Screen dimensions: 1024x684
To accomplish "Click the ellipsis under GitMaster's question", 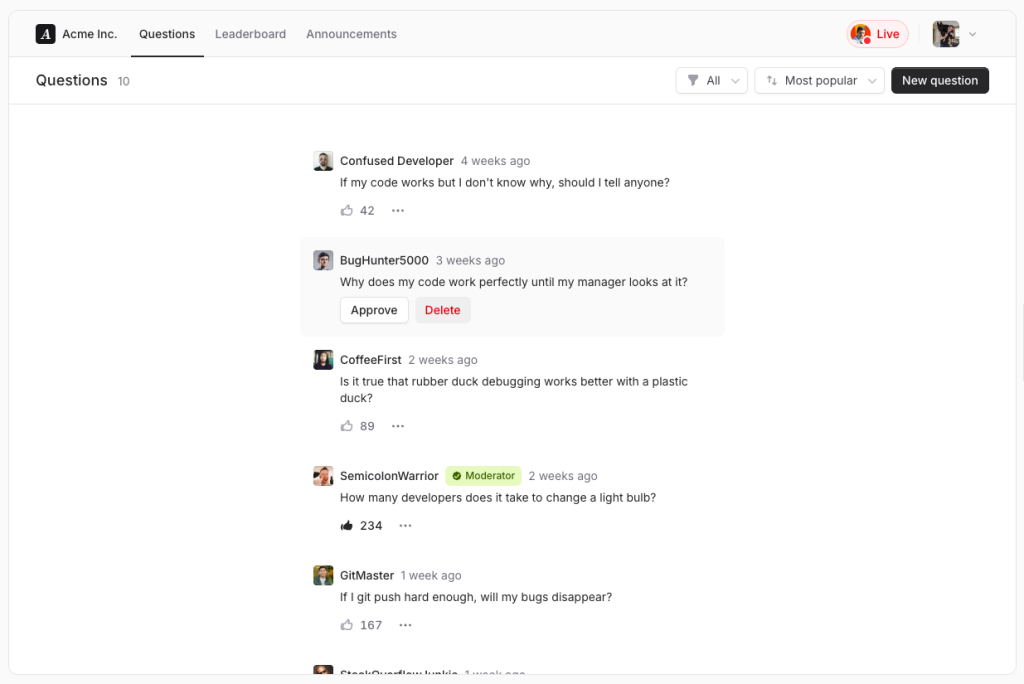I will [x=405, y=624].
